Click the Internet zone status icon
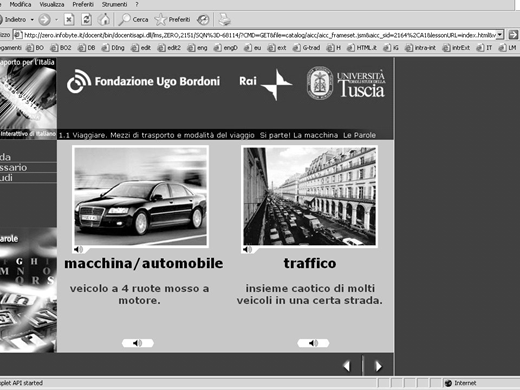 tap(448, 383)
